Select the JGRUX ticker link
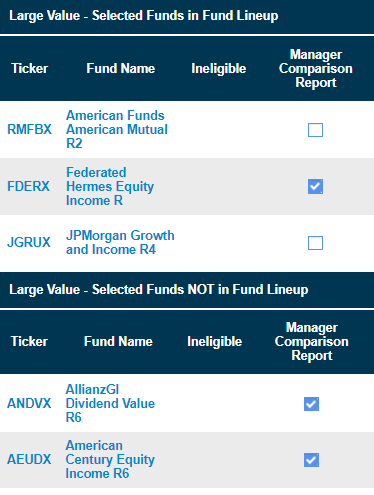This screenshot has width=374, height=495. click(x=29, y=242)
